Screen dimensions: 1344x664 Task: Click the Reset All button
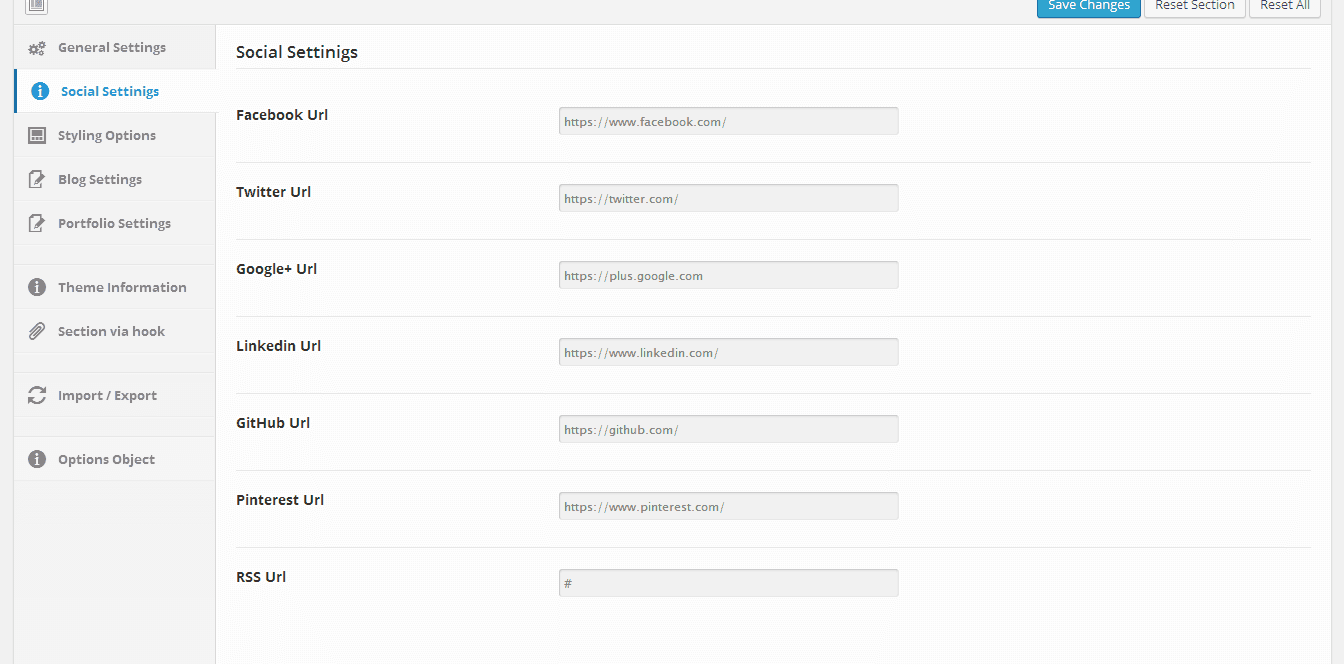tap(1284, 7)
